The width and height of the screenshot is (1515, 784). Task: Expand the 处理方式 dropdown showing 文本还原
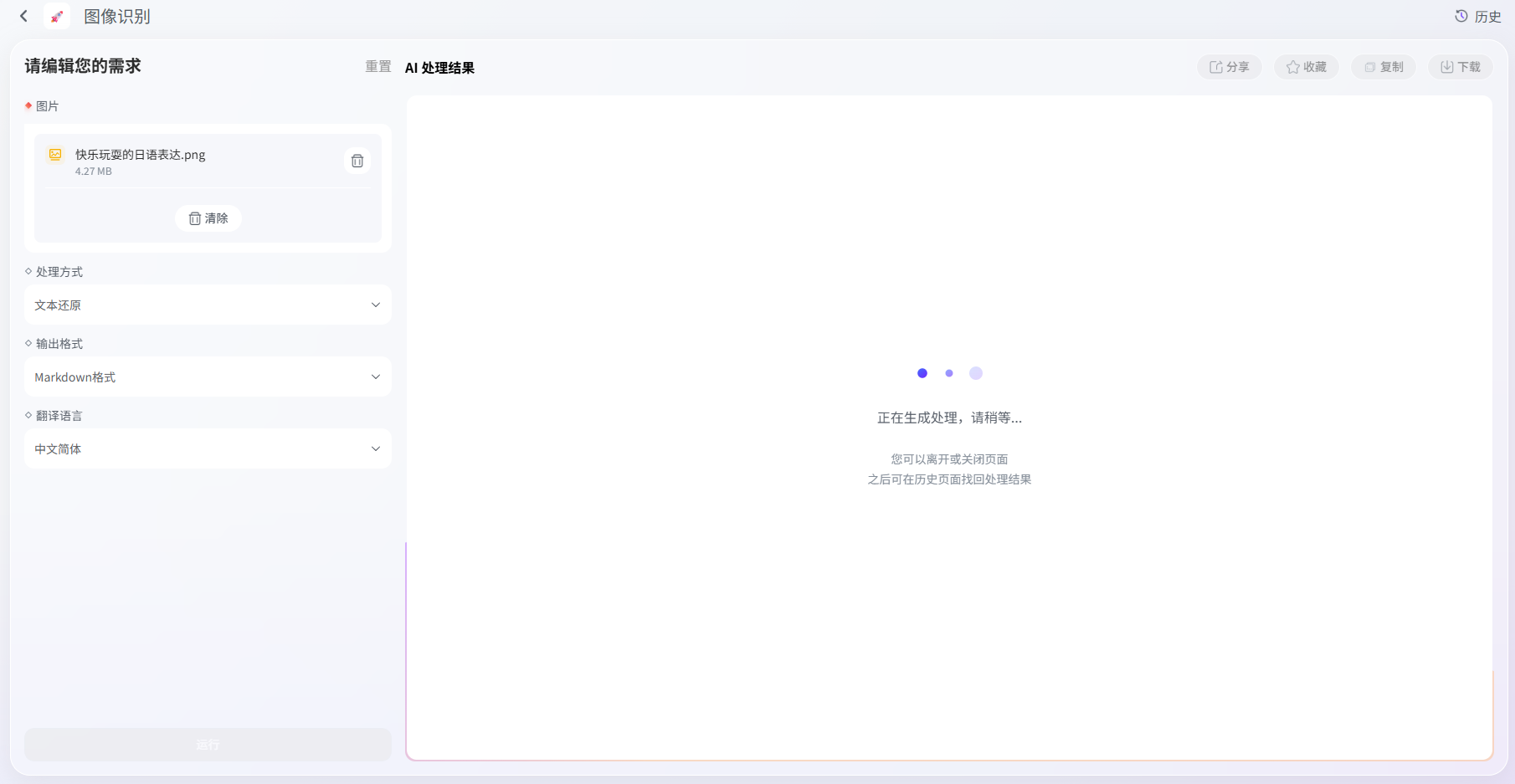pos(208,305)
